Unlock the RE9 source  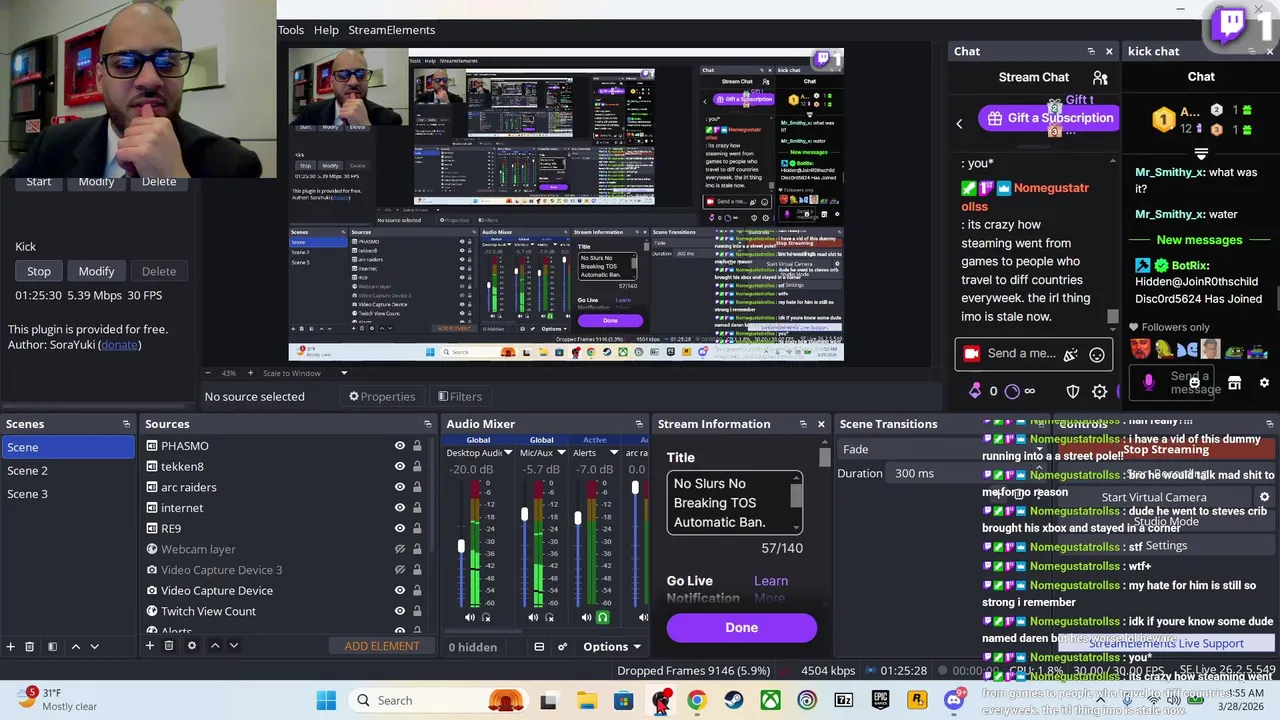click(x=417, y=528)
